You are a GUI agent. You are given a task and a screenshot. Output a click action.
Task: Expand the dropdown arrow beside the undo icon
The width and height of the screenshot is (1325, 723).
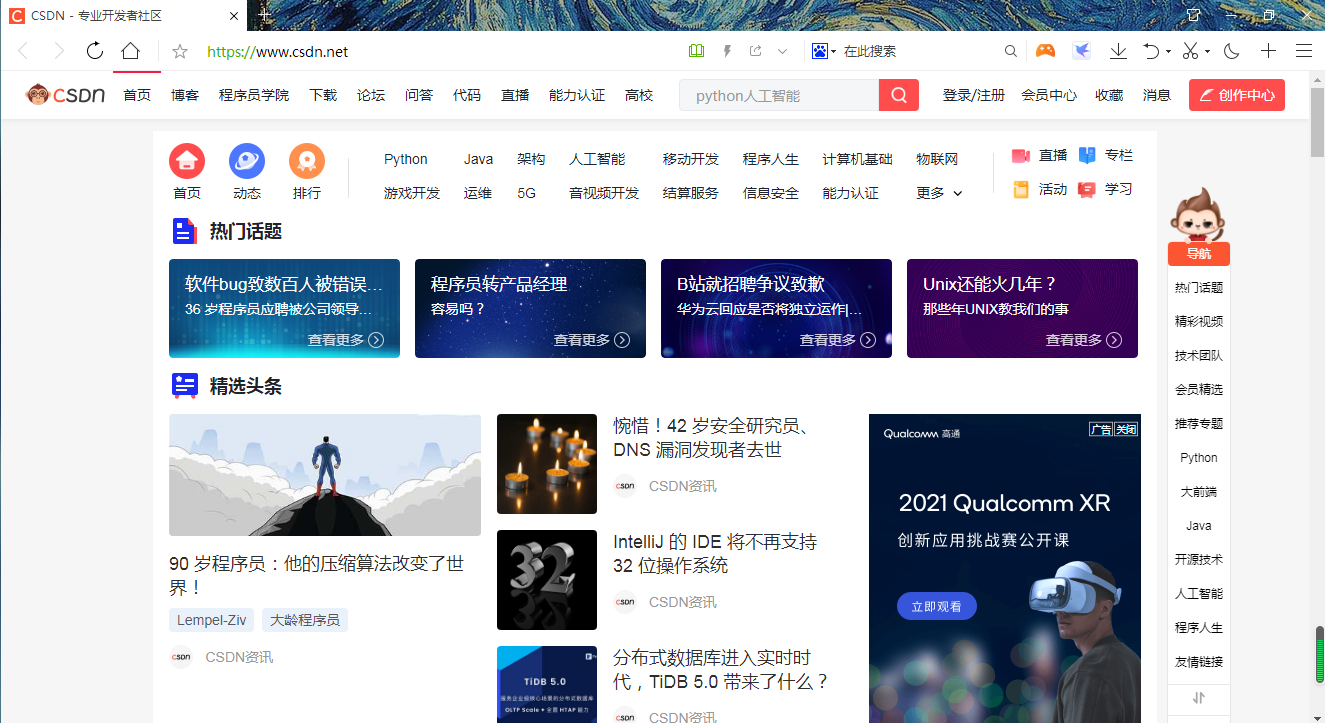(1168, 52)
